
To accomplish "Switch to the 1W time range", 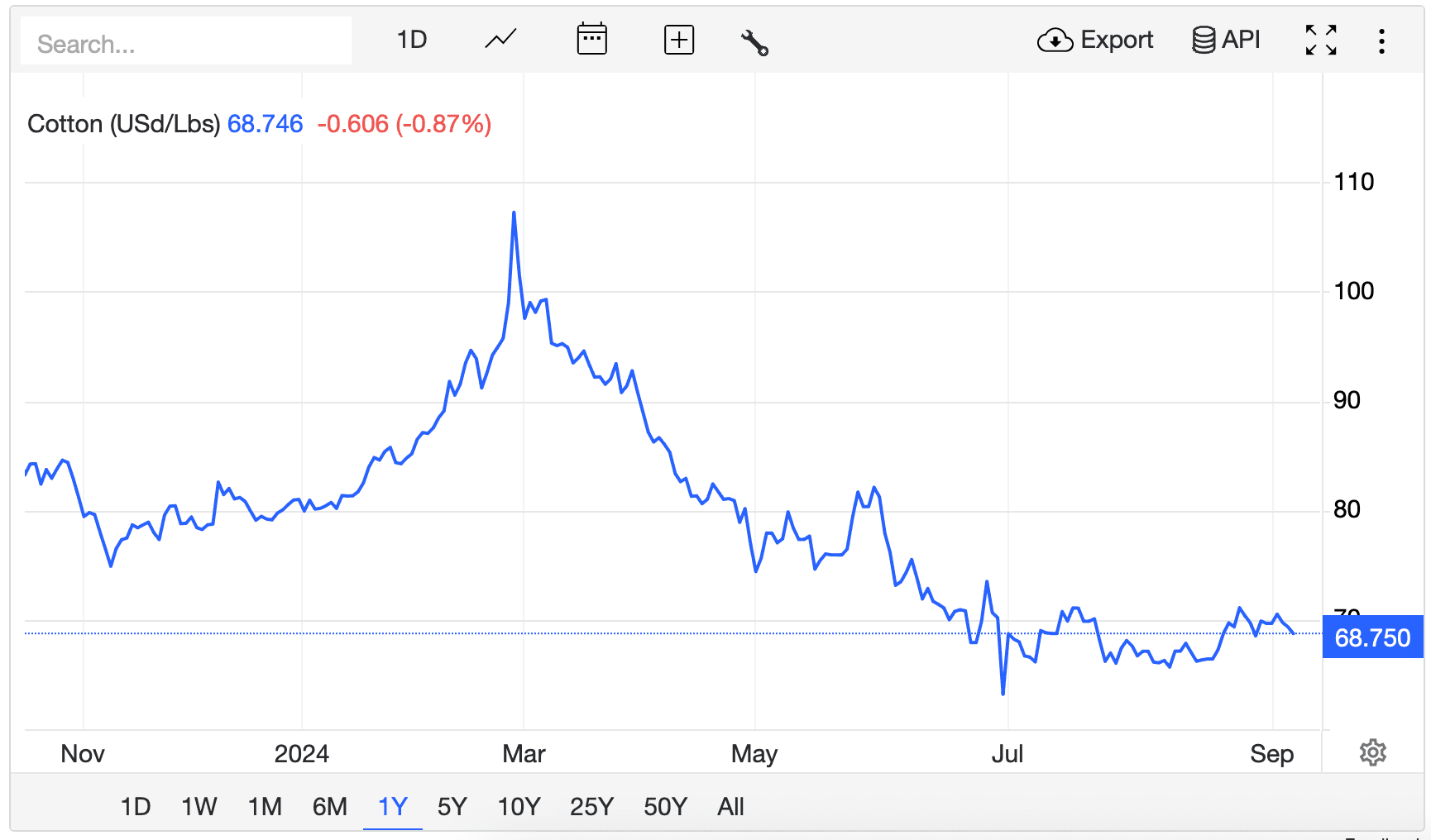I will click(199, 806).
